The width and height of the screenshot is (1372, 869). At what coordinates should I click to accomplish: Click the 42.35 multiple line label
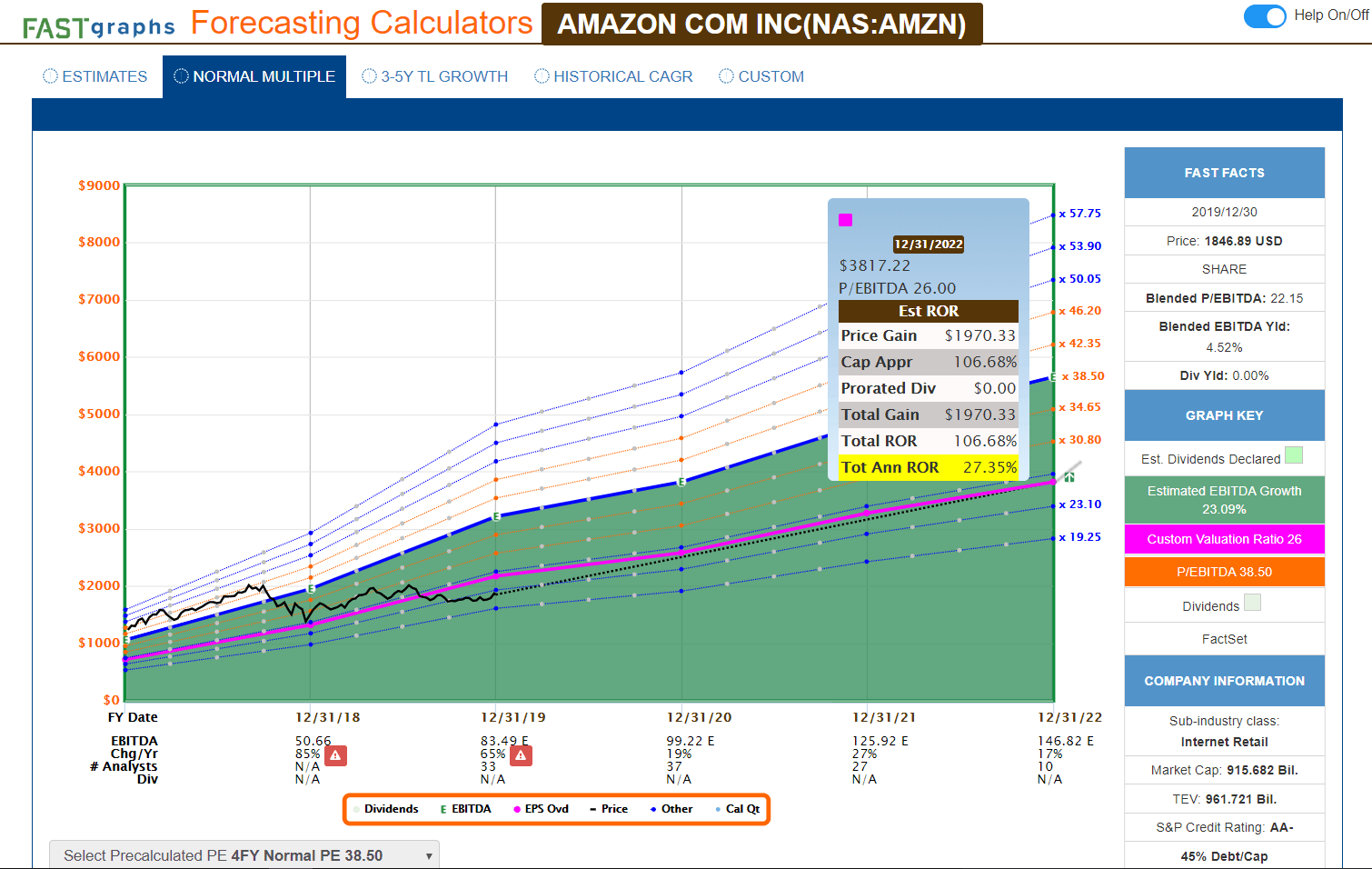[1080, 344]
